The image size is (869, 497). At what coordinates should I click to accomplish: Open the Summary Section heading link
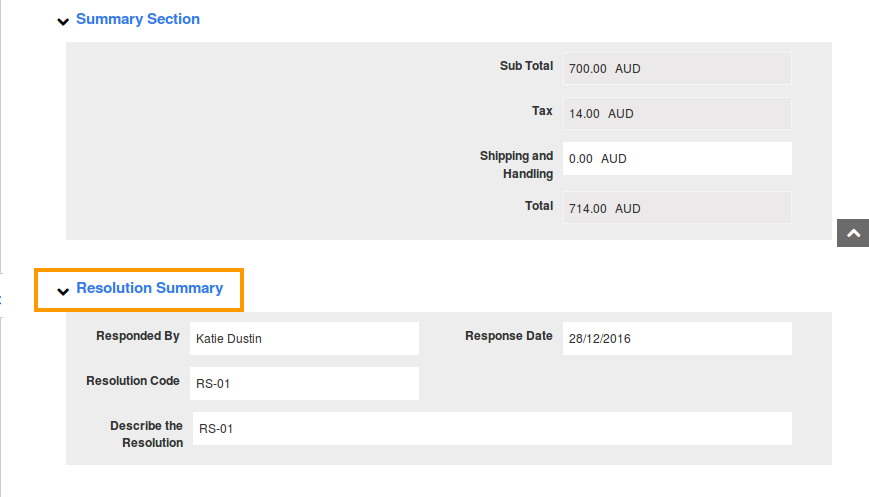[138, 19]
